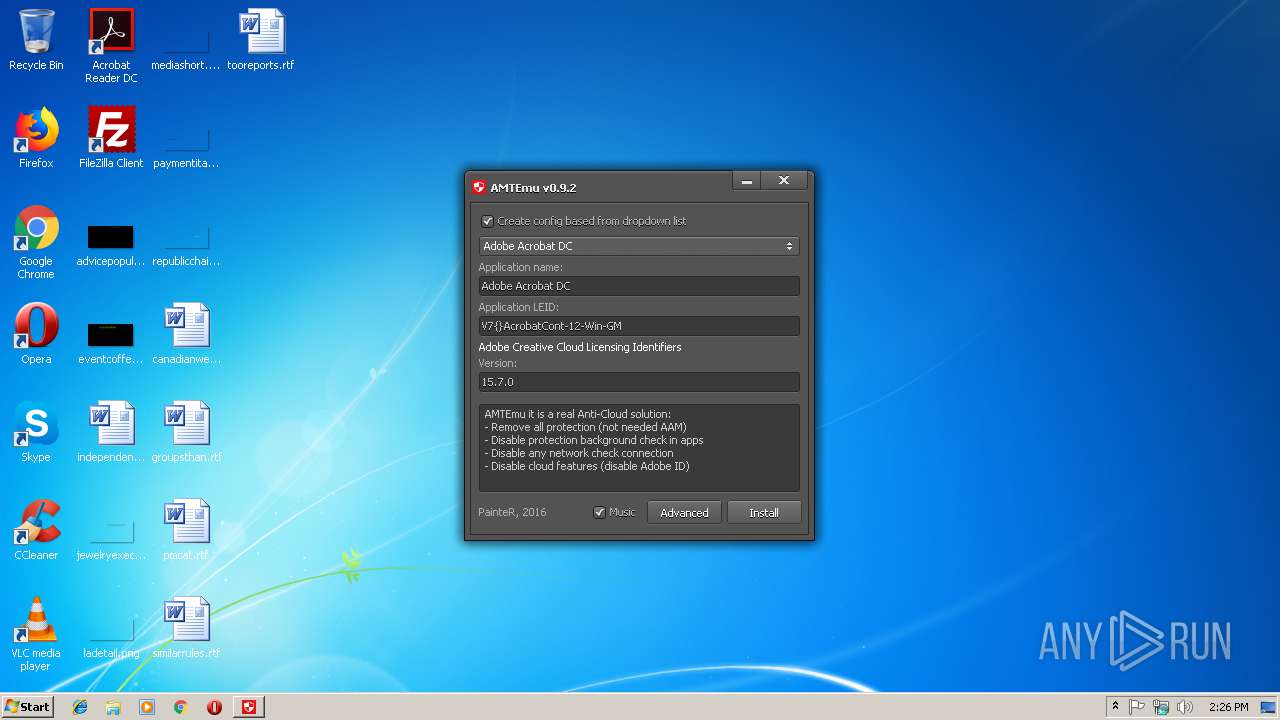Screen dimensions: 1280x720
Task: Select the eventcoffe desktop file
Action: (111, 340)
